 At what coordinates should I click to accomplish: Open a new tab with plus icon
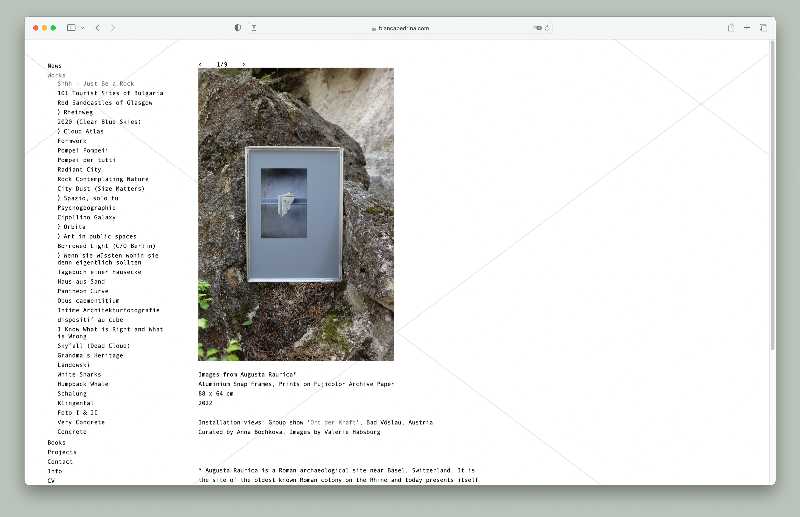click(x=748, y=28)
